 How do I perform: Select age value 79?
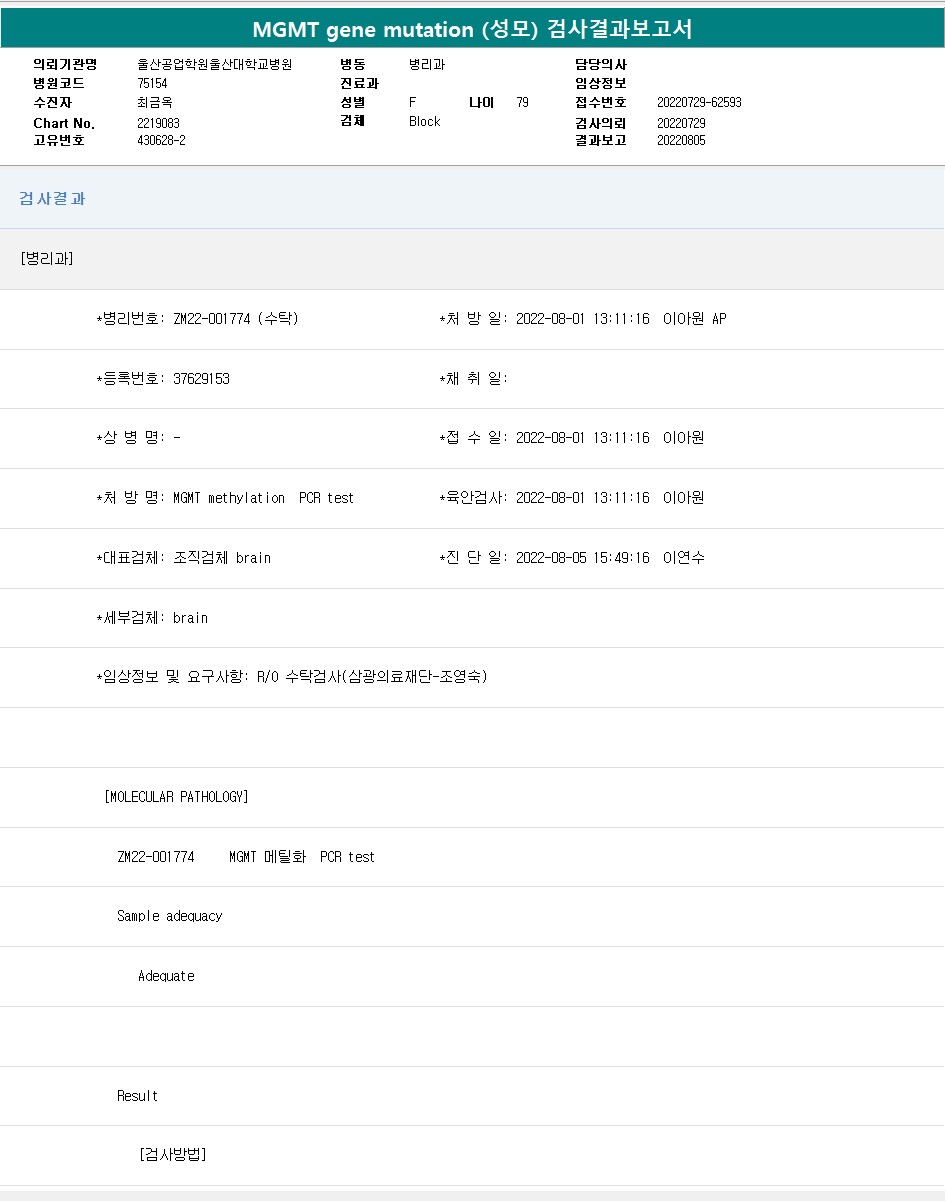coord(523,102)
